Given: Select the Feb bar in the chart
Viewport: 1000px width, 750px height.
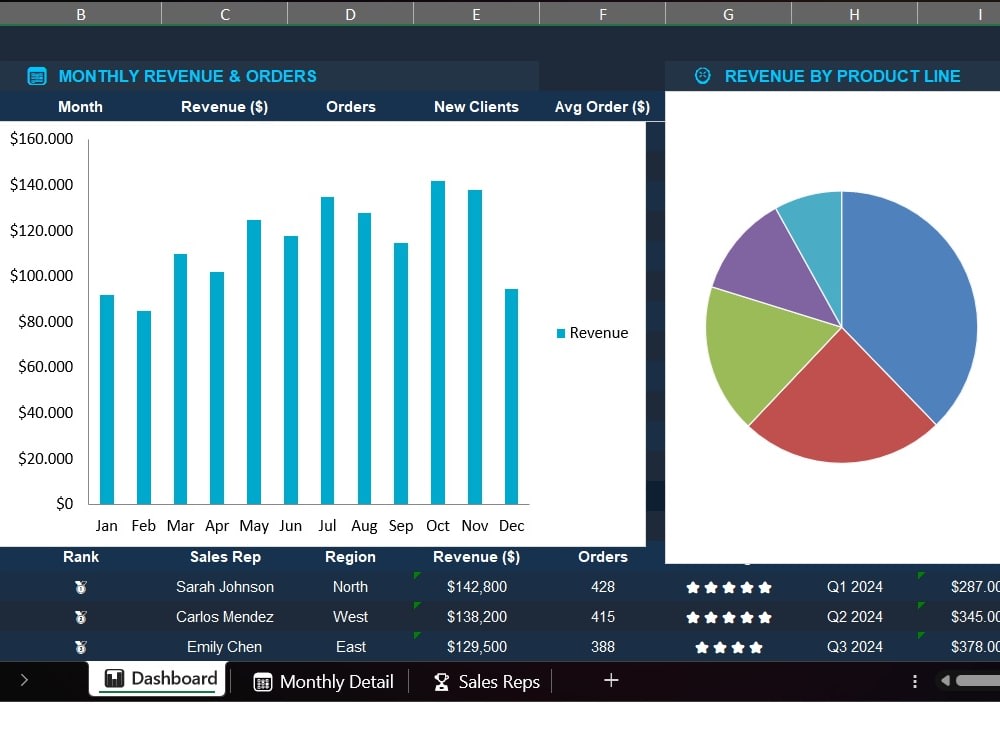Looking at the screenshot, I should click(x=143, y=407).
